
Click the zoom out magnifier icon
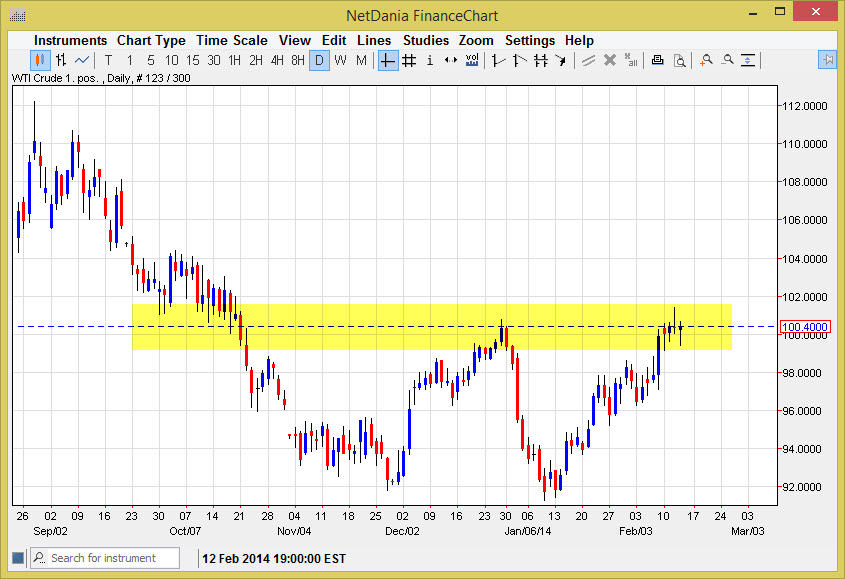(727, 60)
